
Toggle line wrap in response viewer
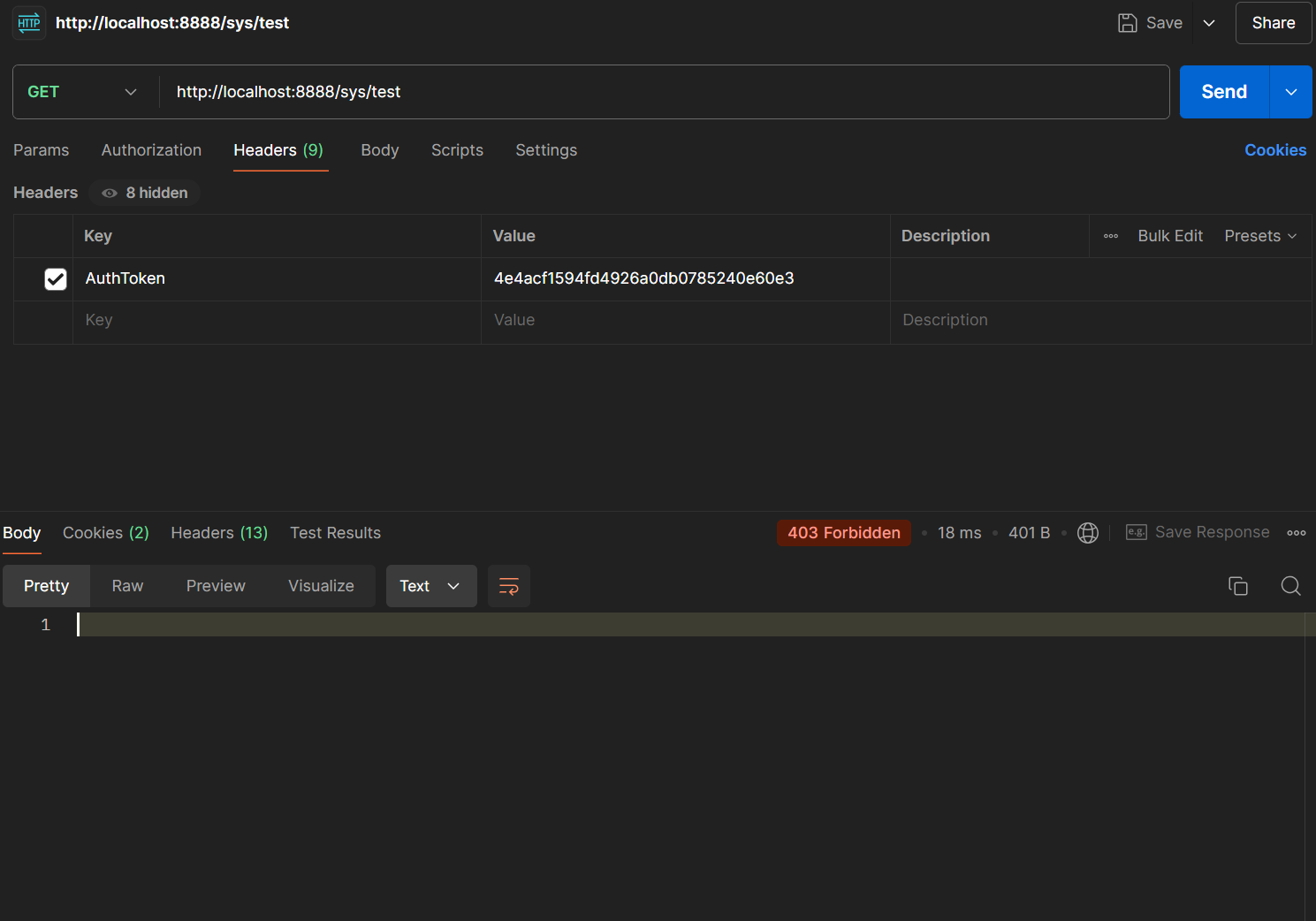(x=509, y=586)
